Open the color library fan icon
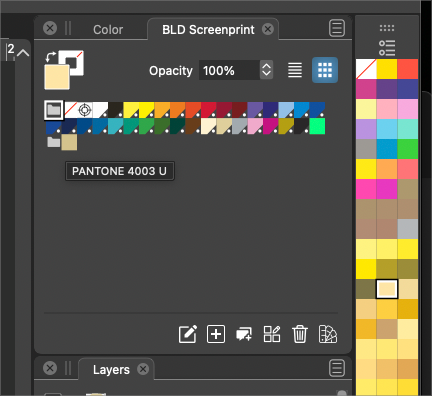This screenshot has height=396, width=432. pyautogui.click(x=328, y=334)
